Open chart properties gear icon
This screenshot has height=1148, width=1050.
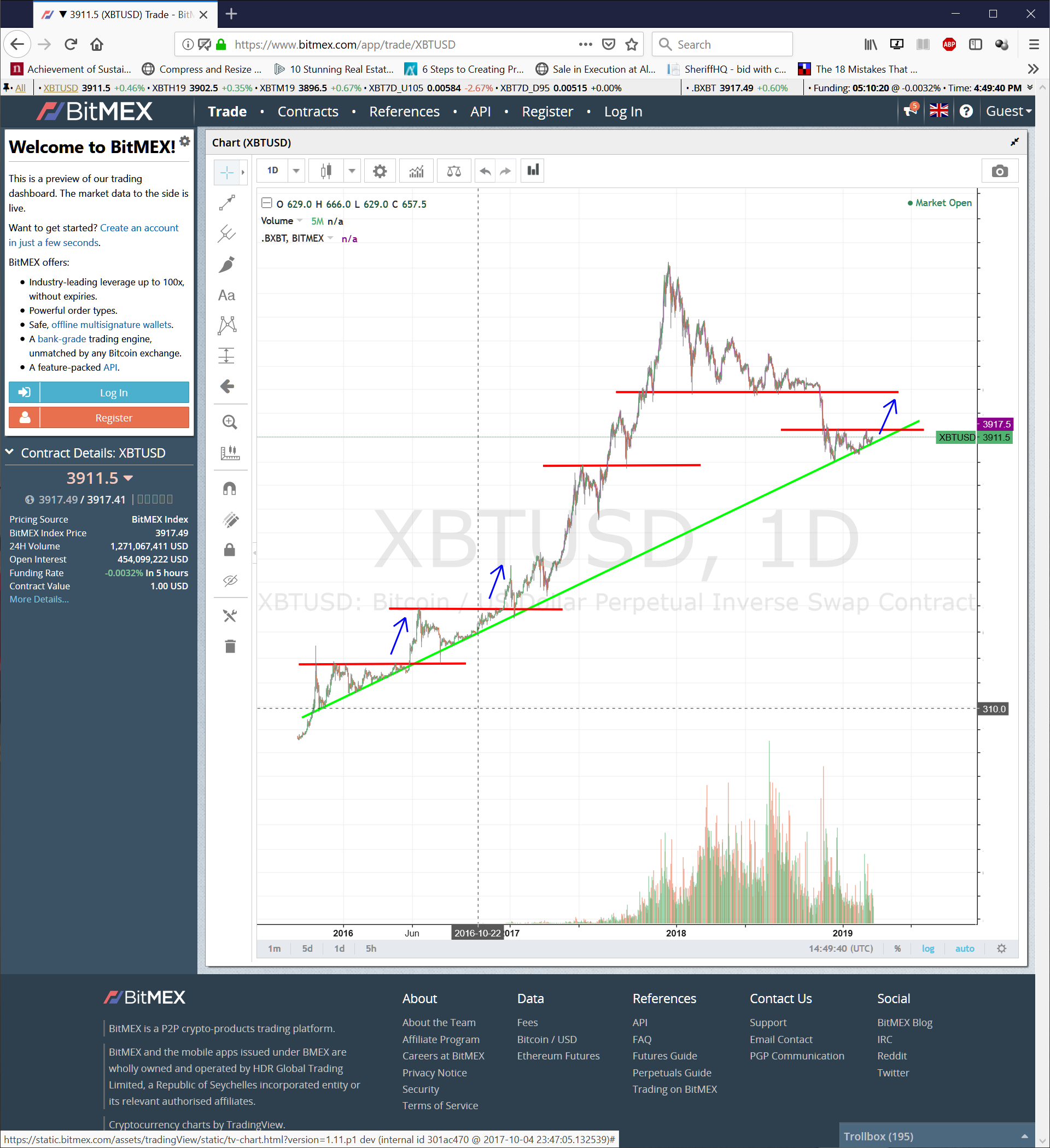click(380, 171)
